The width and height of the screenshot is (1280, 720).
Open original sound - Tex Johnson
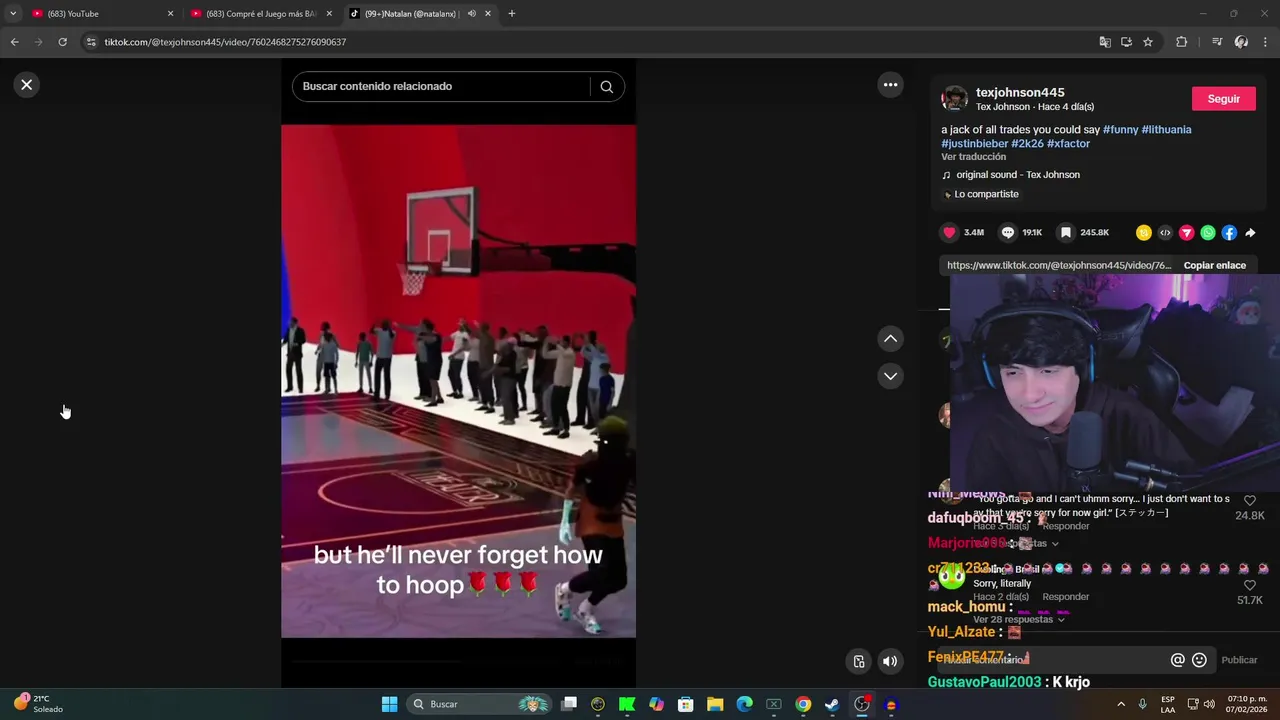1017,175
